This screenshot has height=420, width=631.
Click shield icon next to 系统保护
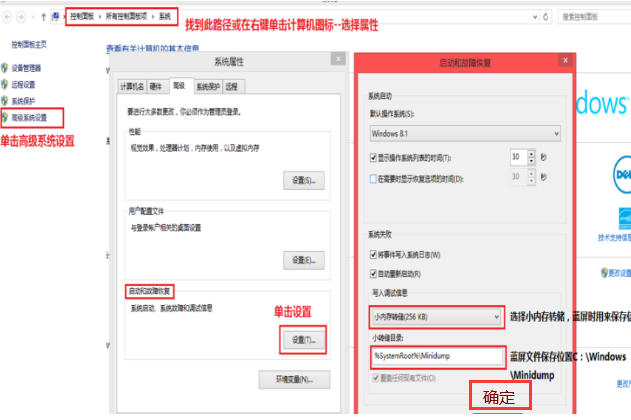coord(5,101)
